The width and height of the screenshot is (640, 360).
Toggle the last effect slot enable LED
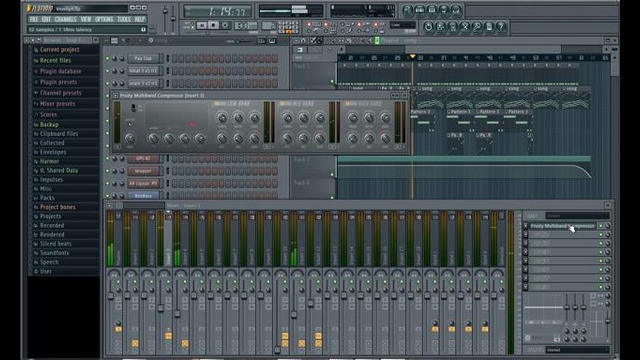coord(600,287)
